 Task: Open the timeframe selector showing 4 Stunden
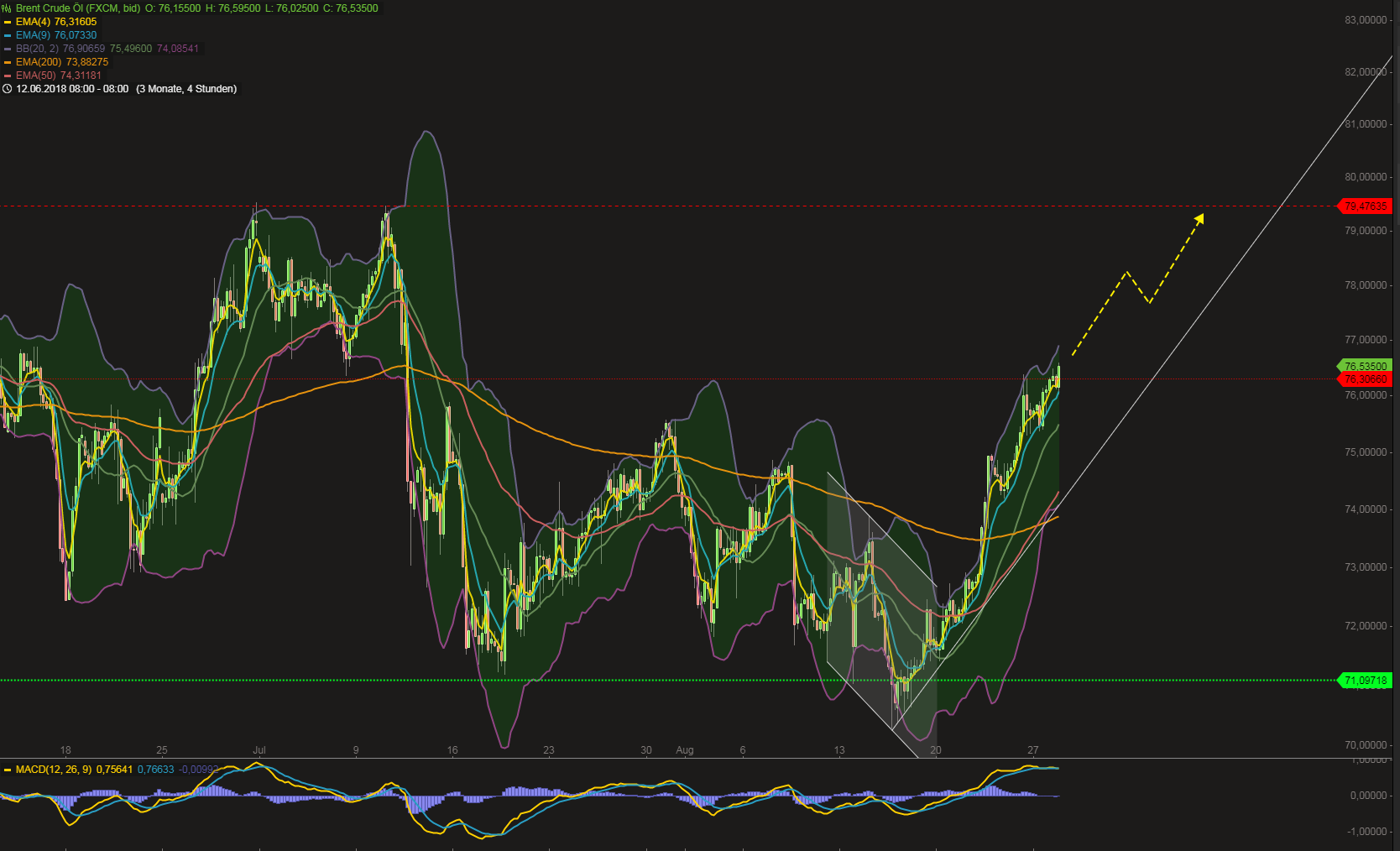pos(209,88)
